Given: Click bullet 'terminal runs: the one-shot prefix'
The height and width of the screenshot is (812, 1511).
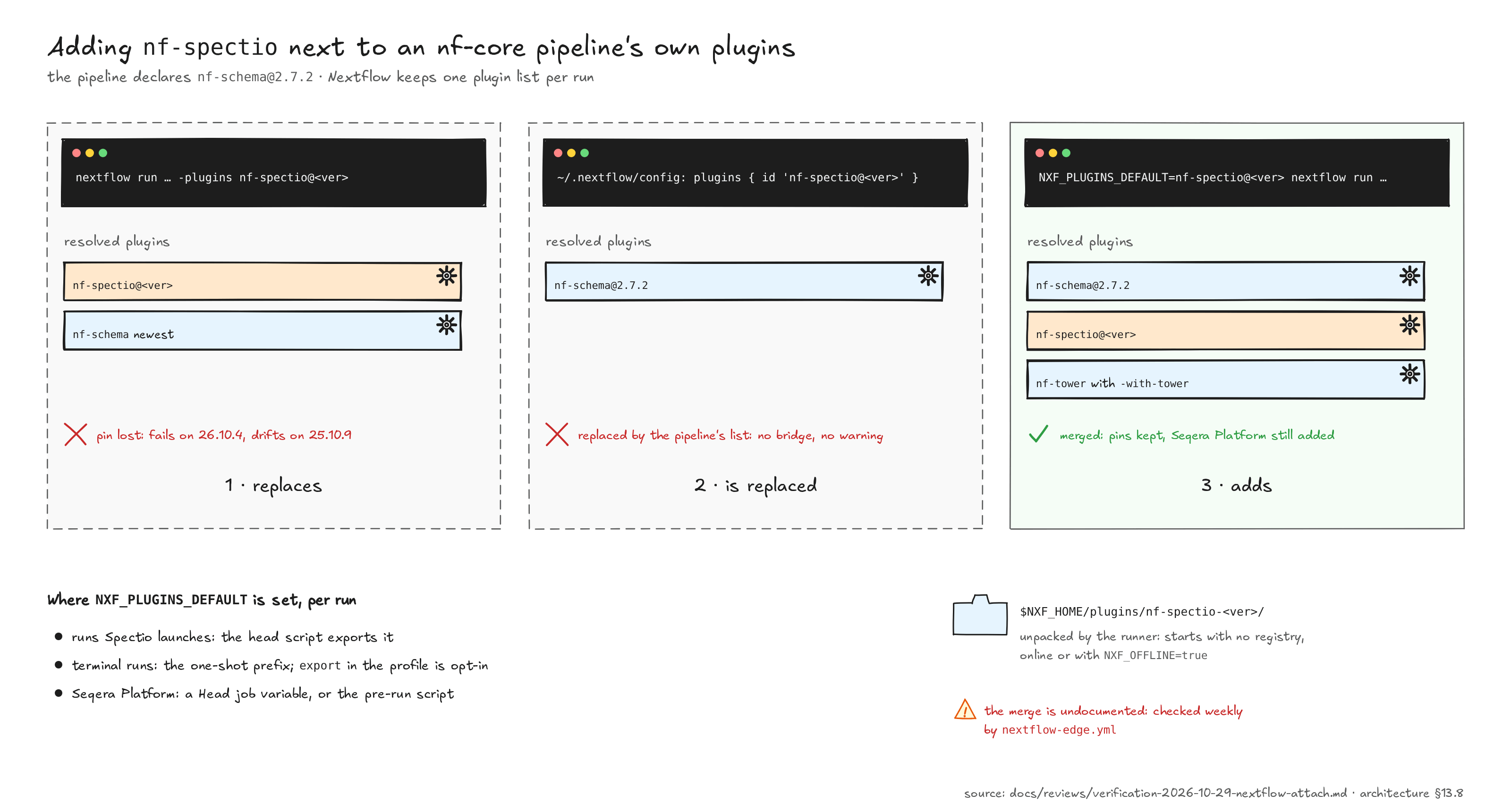Looking at the screenshot, I should pyautogui.click(x=280, y=666).
